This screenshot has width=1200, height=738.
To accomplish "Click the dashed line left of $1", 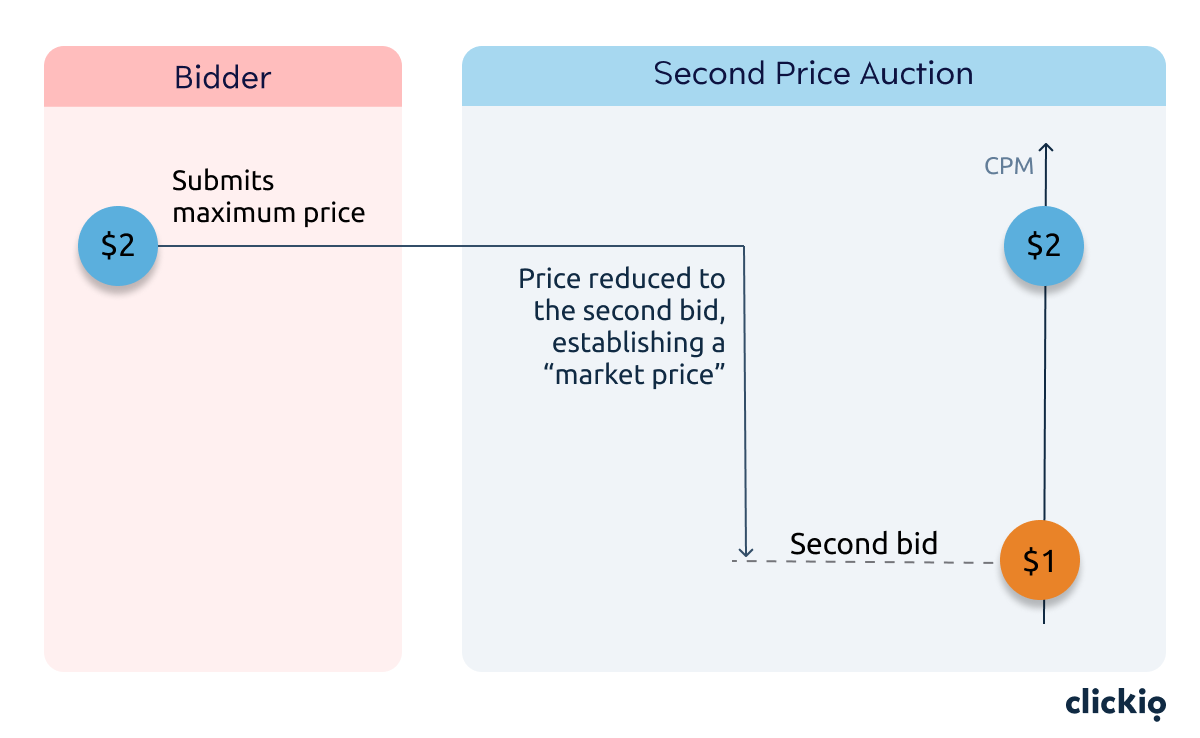I will (866, 562).
